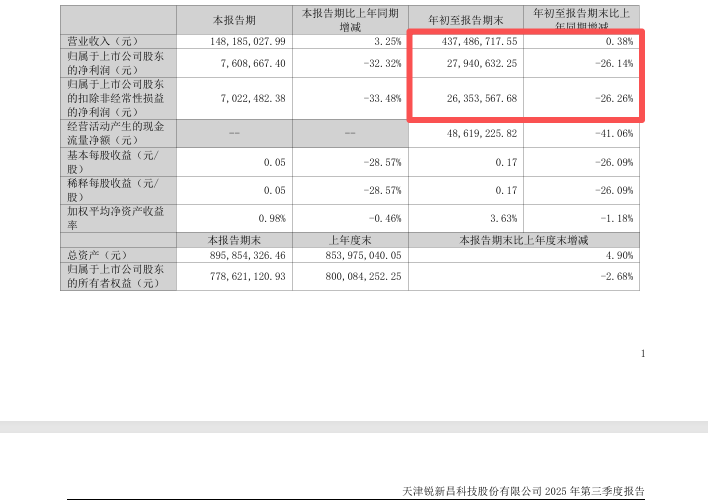708x500 pixels.
Task: Click the 归属于上市公司股东的净利润(元) row label
Action: (116, 63)
